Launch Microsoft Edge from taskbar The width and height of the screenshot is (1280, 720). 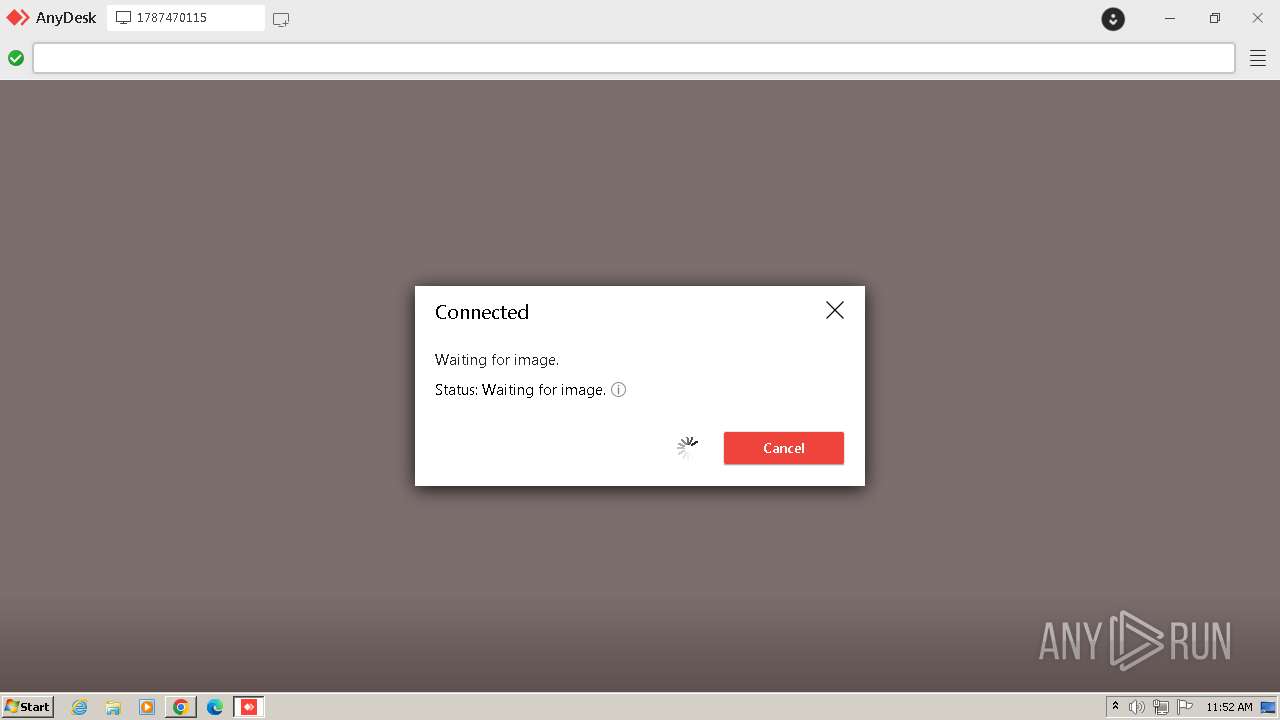point(215,707)
